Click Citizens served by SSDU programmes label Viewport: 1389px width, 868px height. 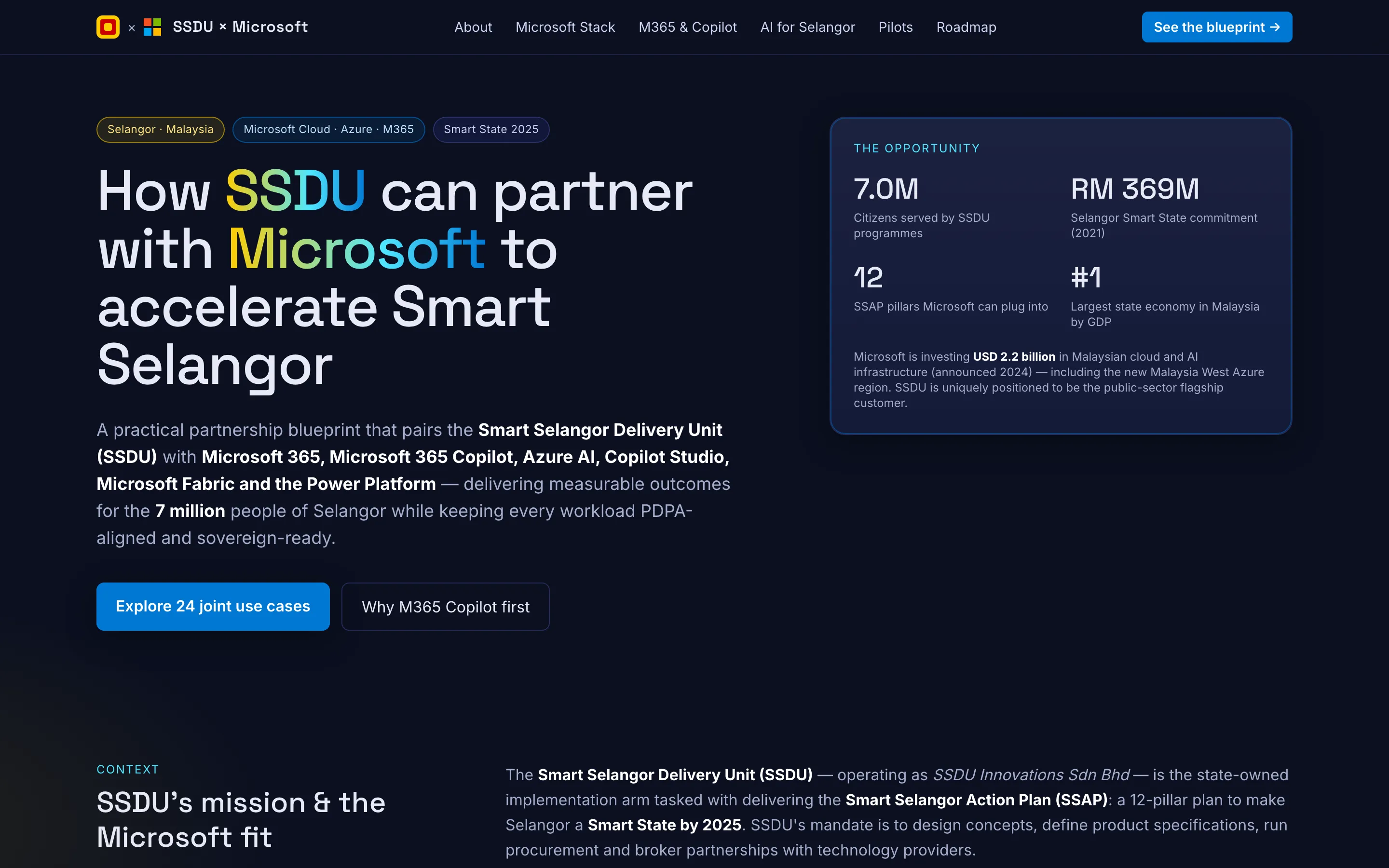point(921,226)
